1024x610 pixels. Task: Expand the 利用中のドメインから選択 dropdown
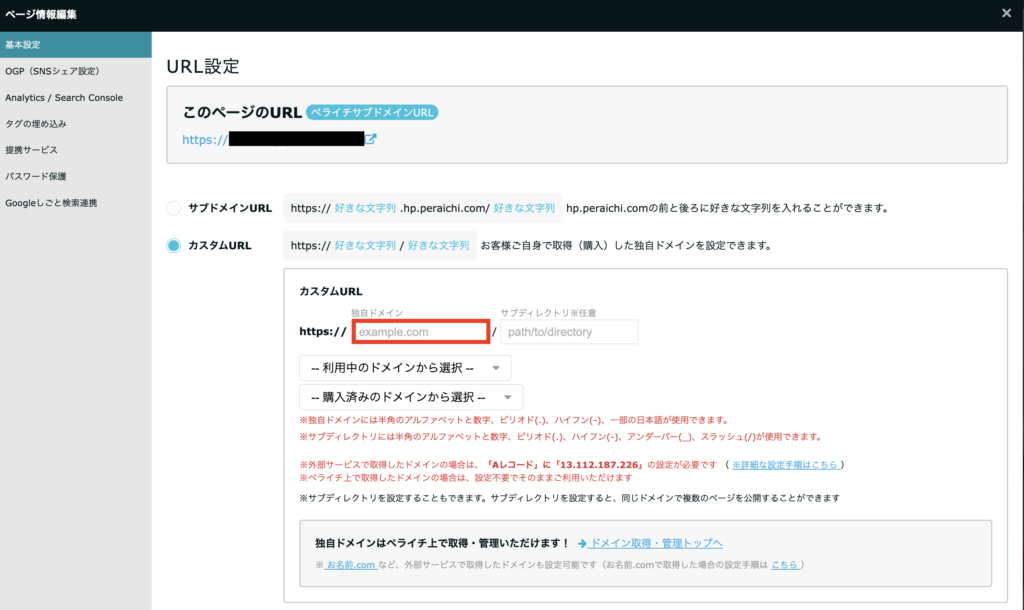pos(405,368)
